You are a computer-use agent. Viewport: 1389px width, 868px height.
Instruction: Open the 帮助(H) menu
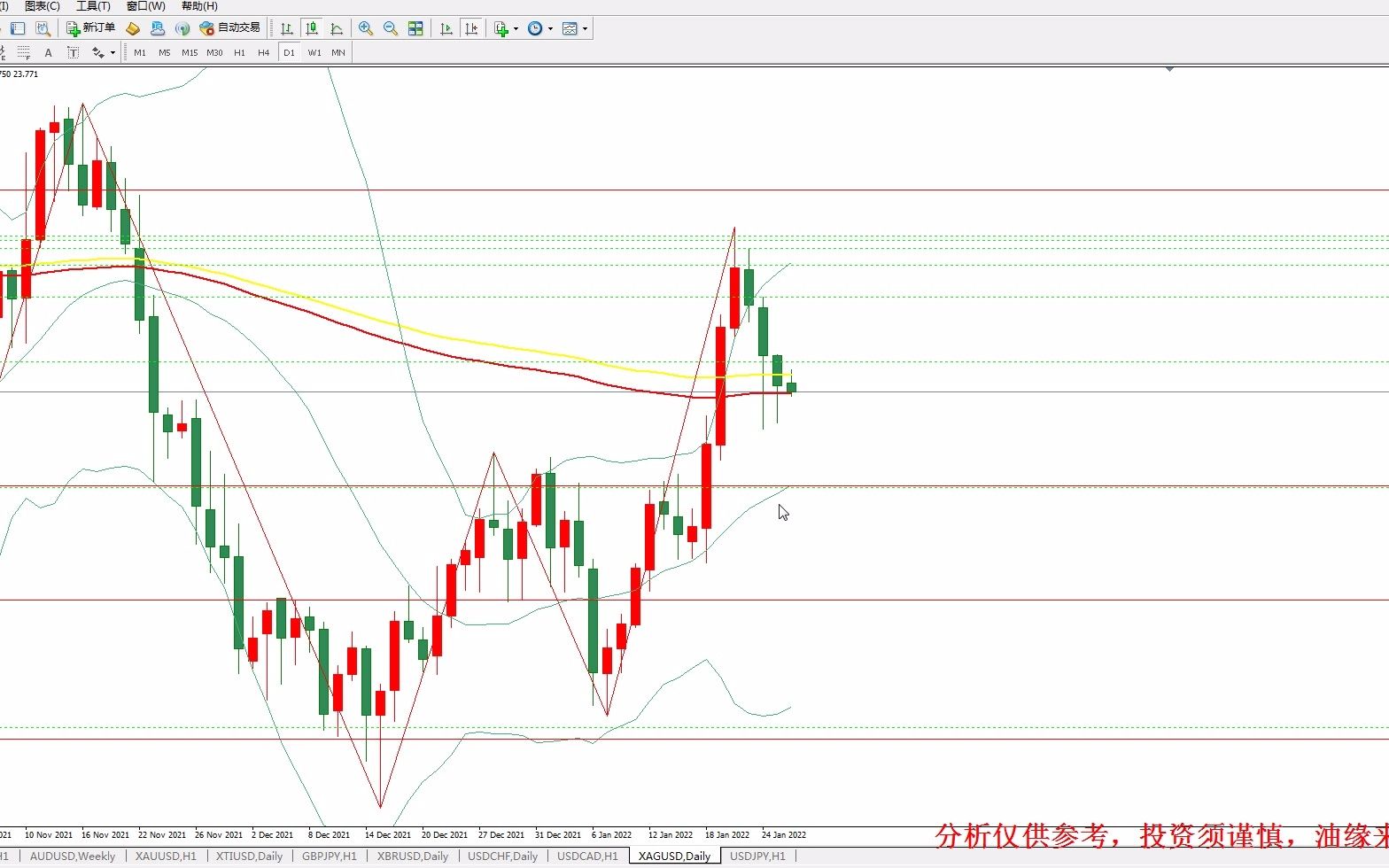pyautogui.click(x=199, y=6)
